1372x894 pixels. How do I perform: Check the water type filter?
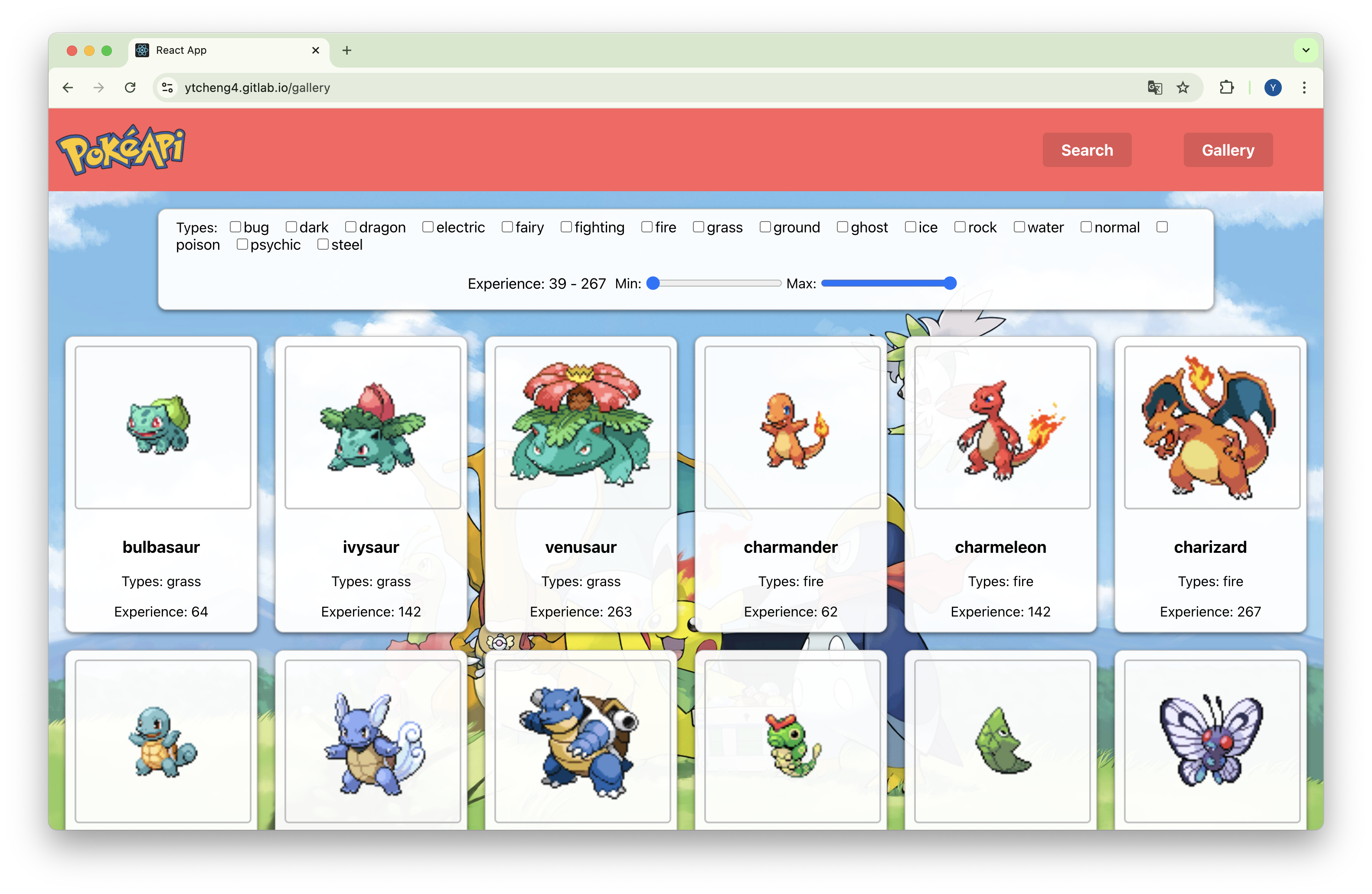[1019, 227]
